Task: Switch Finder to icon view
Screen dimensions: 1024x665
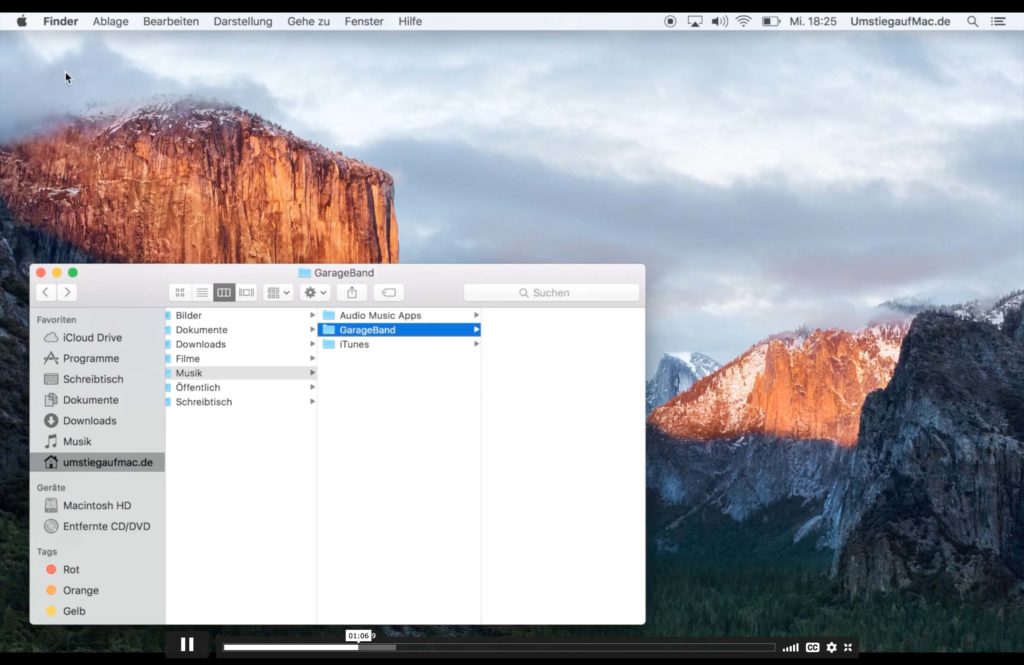Action: click(180, 293)
